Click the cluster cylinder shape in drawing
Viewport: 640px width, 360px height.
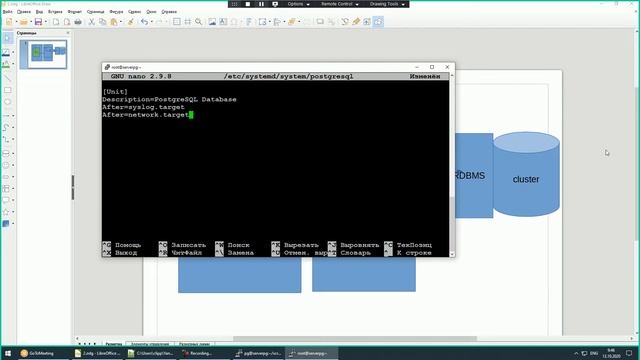pos(526,174)
